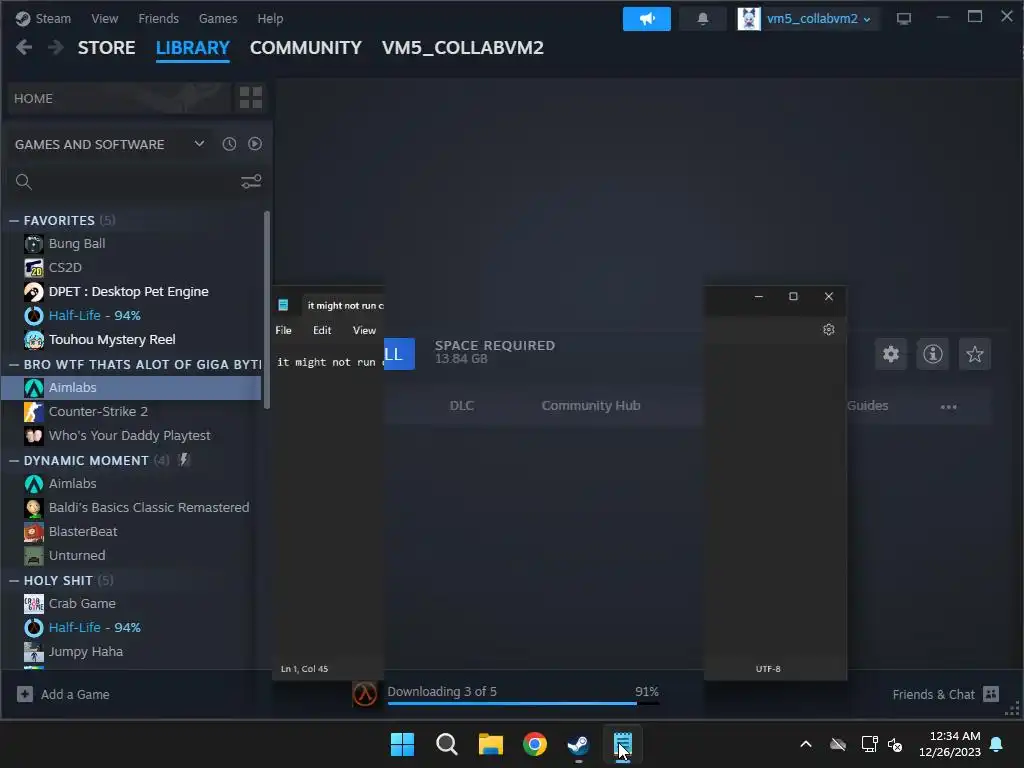
Task: Show hidden system tray icons
Action: click(806, 744)
